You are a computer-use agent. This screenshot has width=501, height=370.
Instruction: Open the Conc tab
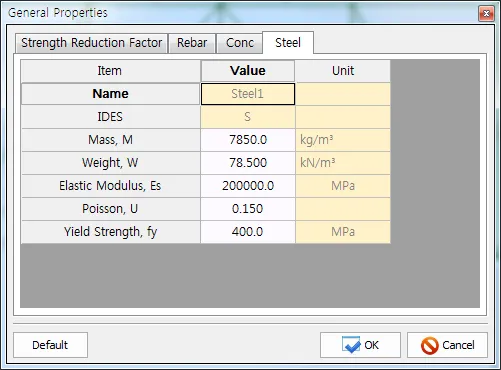coord(240,43)
